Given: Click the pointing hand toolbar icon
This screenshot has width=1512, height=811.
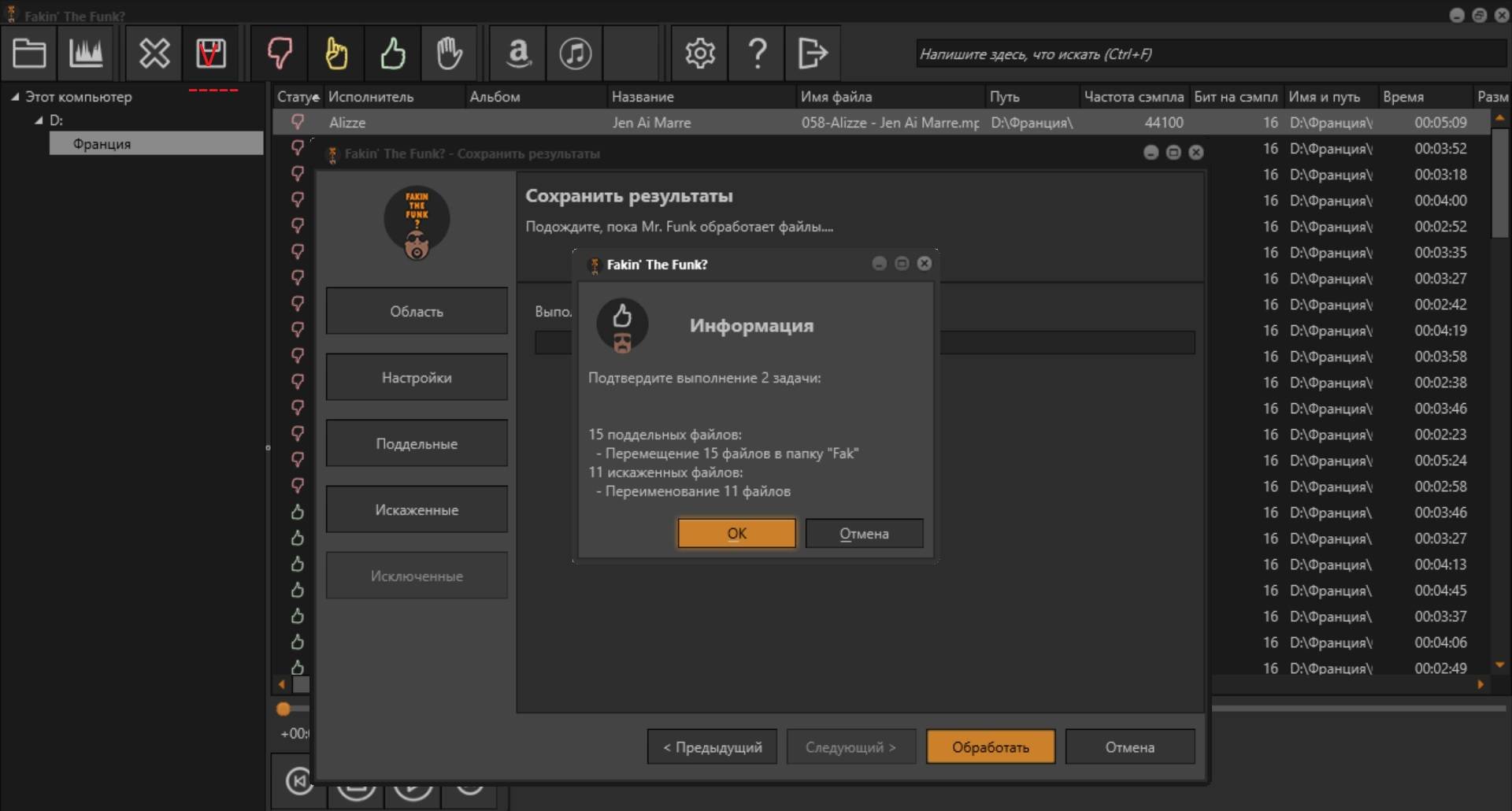Looking at the screenshot, I should tap(336, 54).
